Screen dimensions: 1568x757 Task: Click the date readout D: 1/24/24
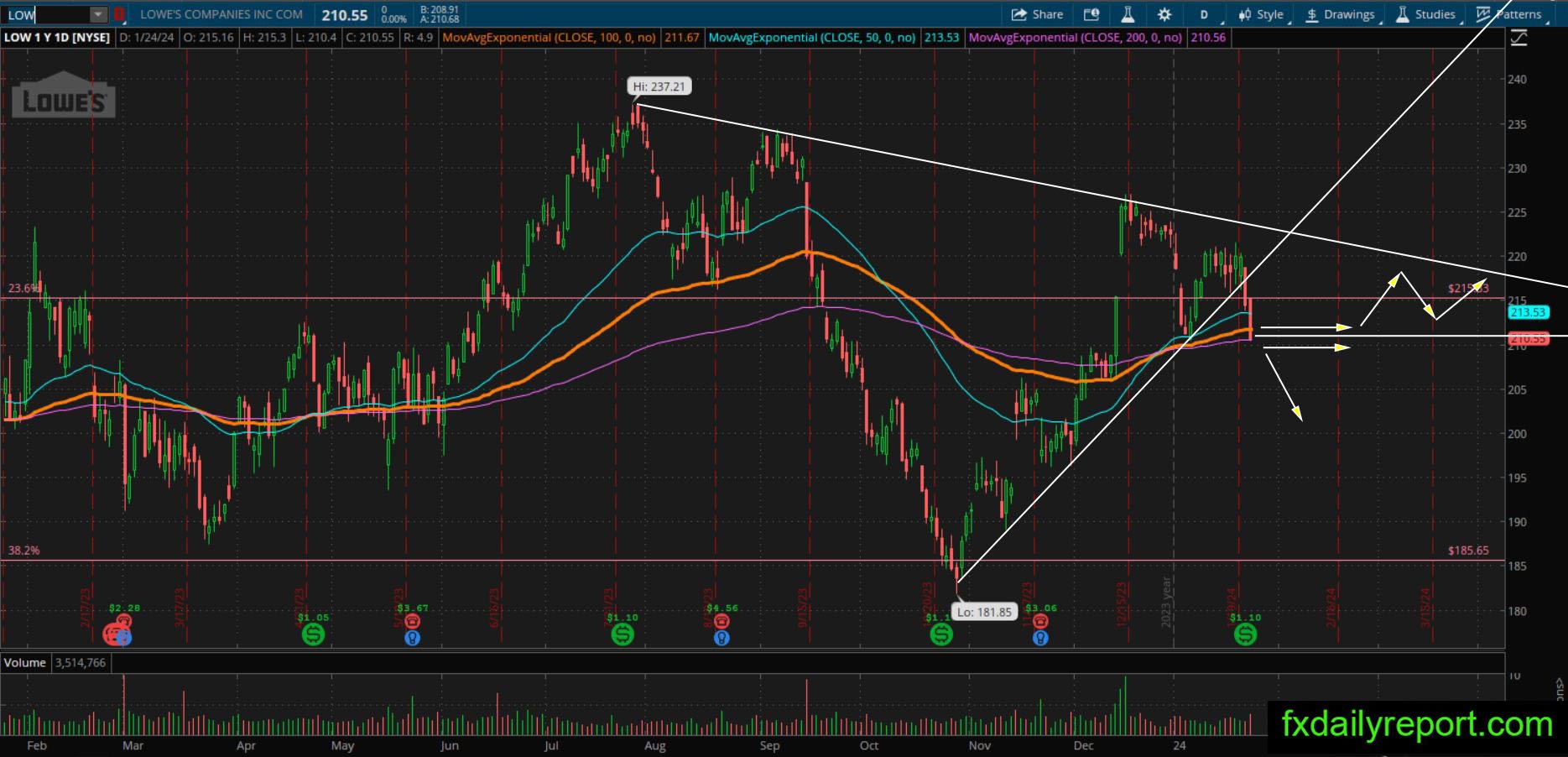pyautogui.click(x=147, y=38)
